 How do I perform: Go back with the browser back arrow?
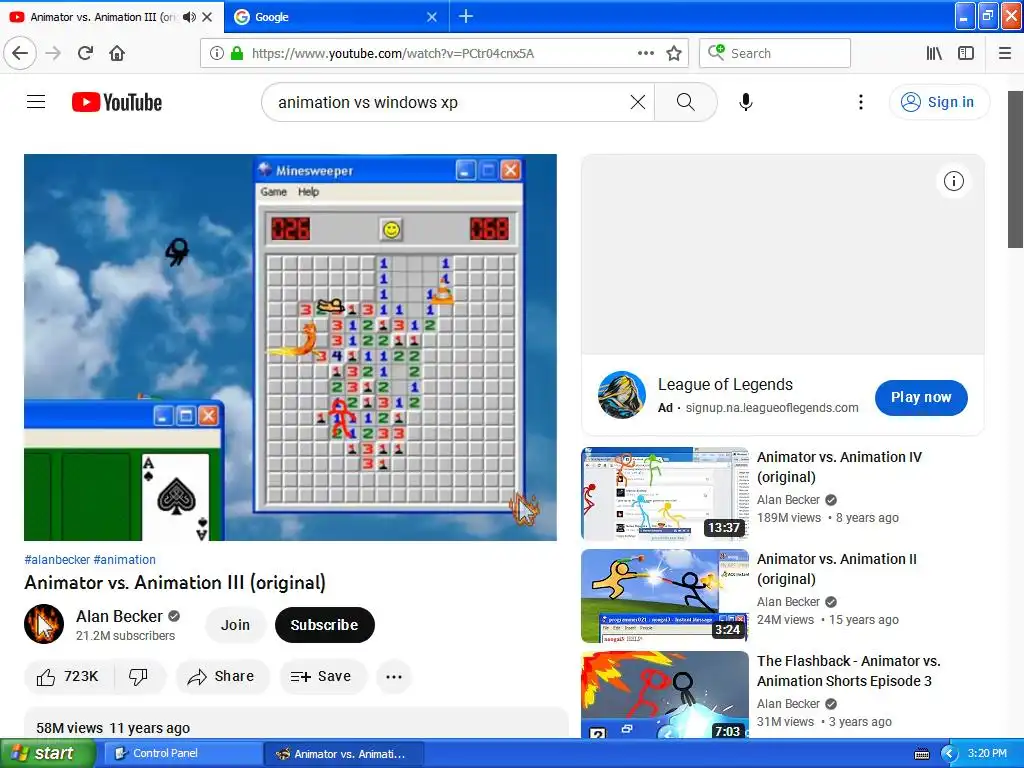tap(20, 53)
